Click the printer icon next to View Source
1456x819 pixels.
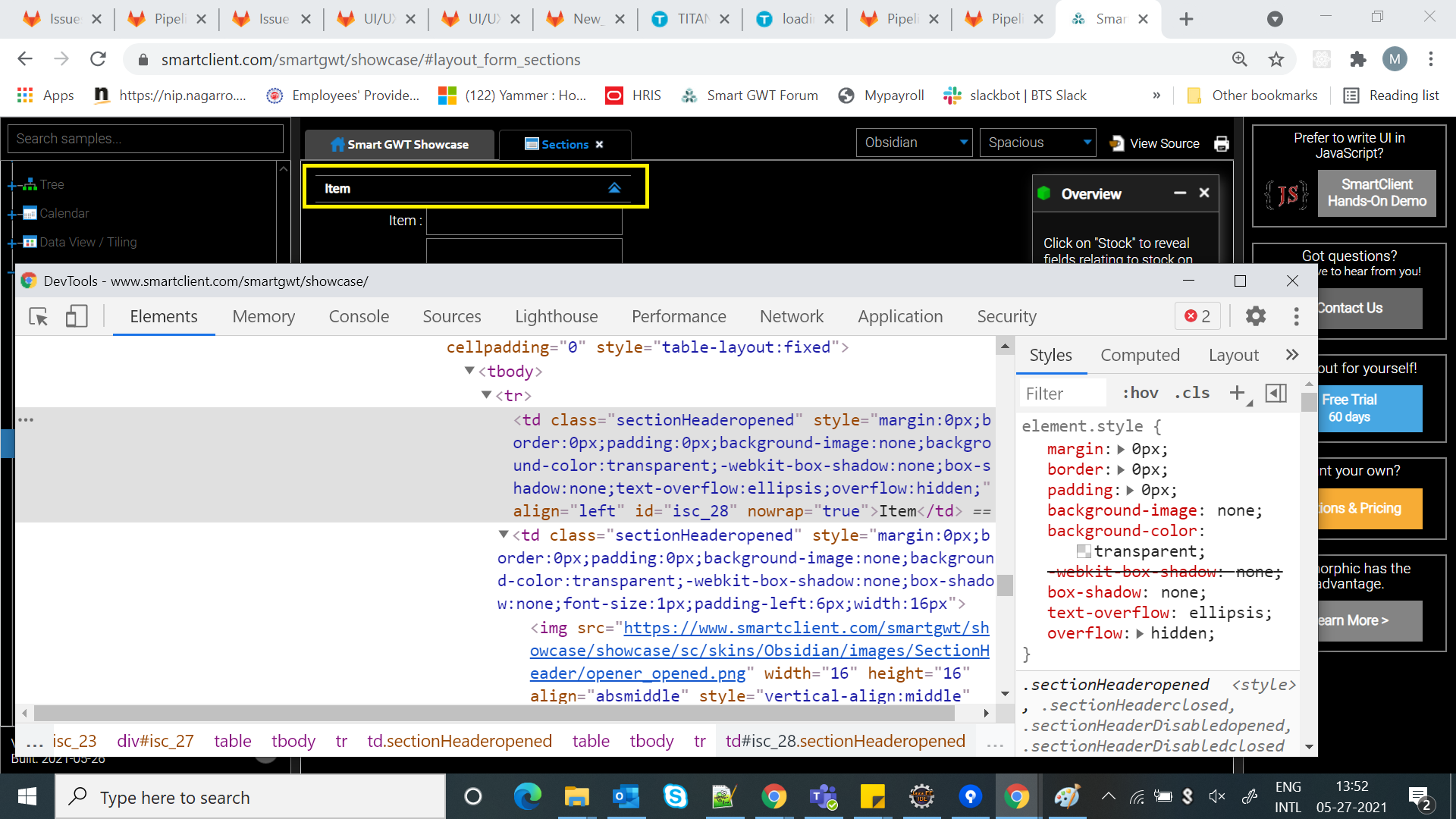[1221, 143]
